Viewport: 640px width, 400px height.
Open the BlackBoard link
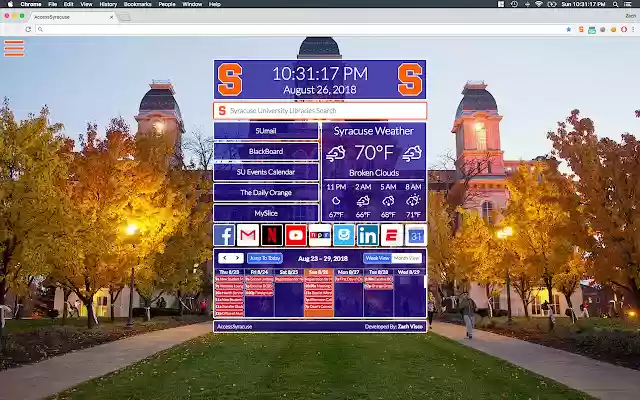click(x=266, y=151)
